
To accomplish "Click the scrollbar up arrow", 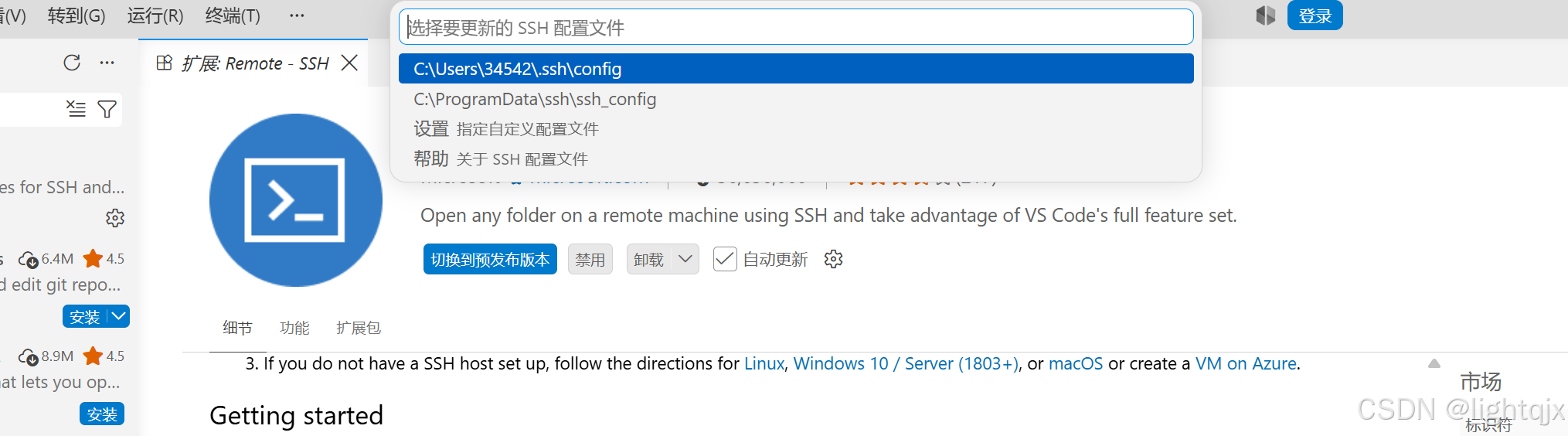I will click(1434, 363).
